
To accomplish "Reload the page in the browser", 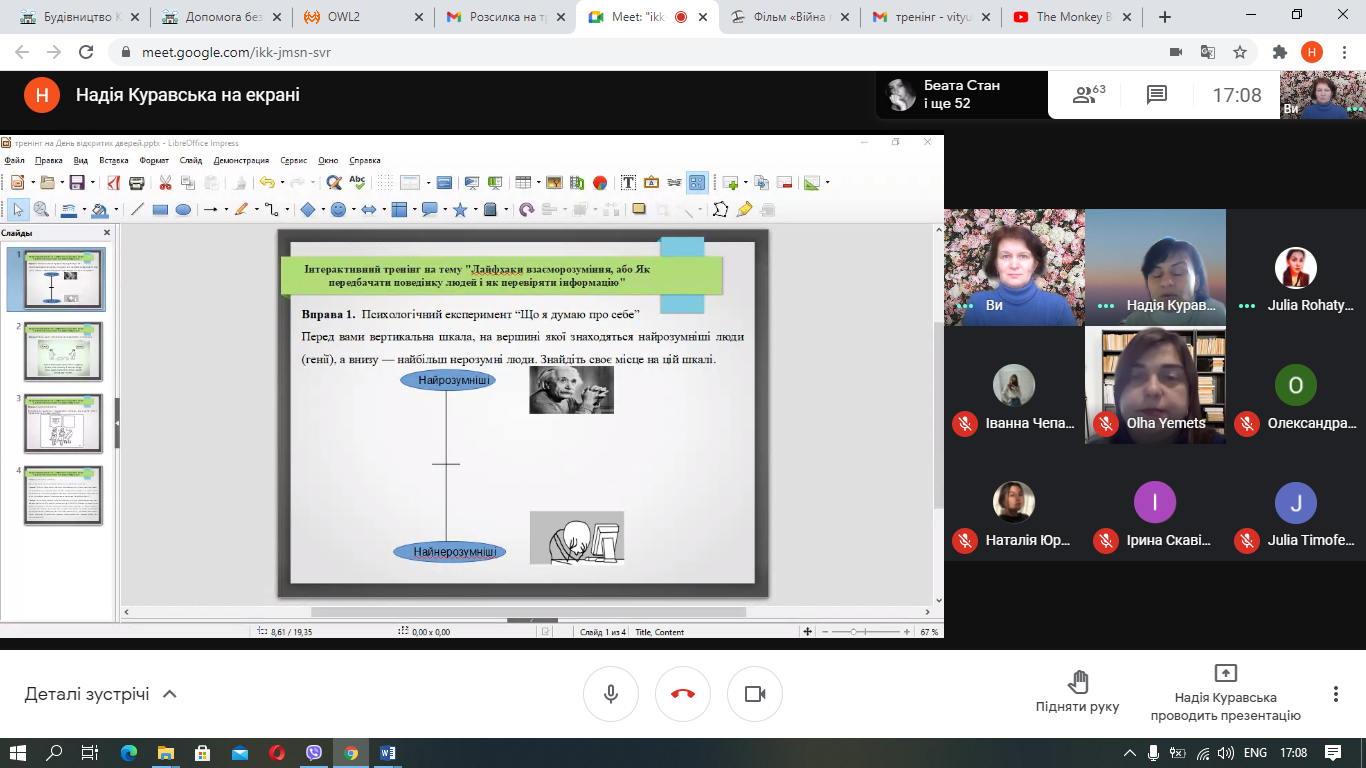I will [86, 52].
